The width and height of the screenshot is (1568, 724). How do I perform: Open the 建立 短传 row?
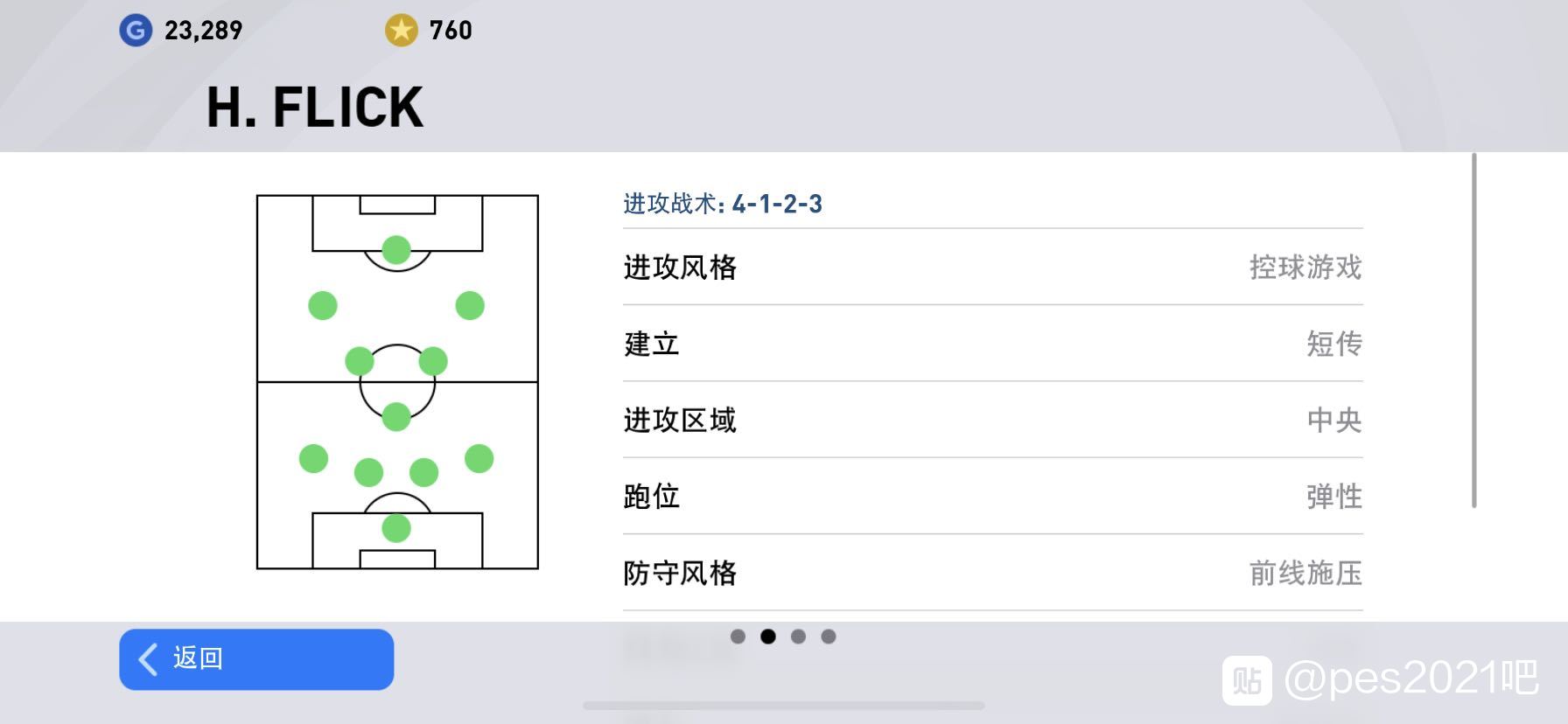[993, 344]
